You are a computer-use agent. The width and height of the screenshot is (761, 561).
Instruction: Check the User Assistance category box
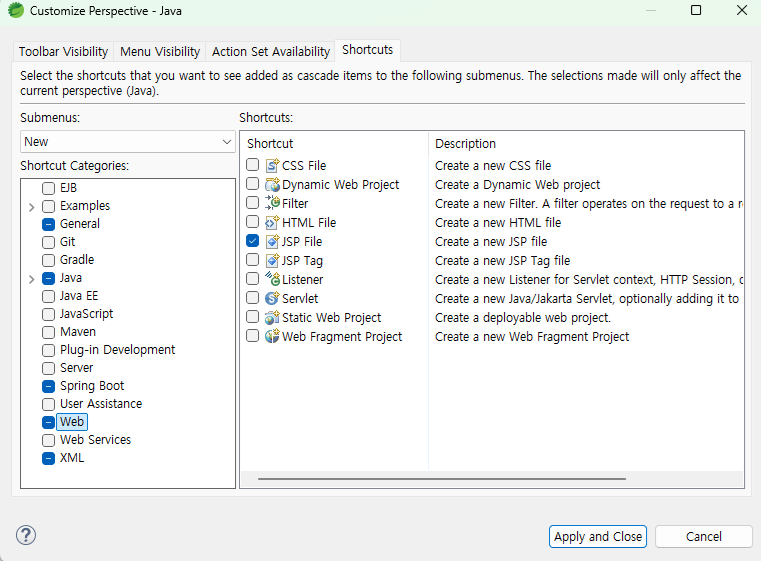49,404
